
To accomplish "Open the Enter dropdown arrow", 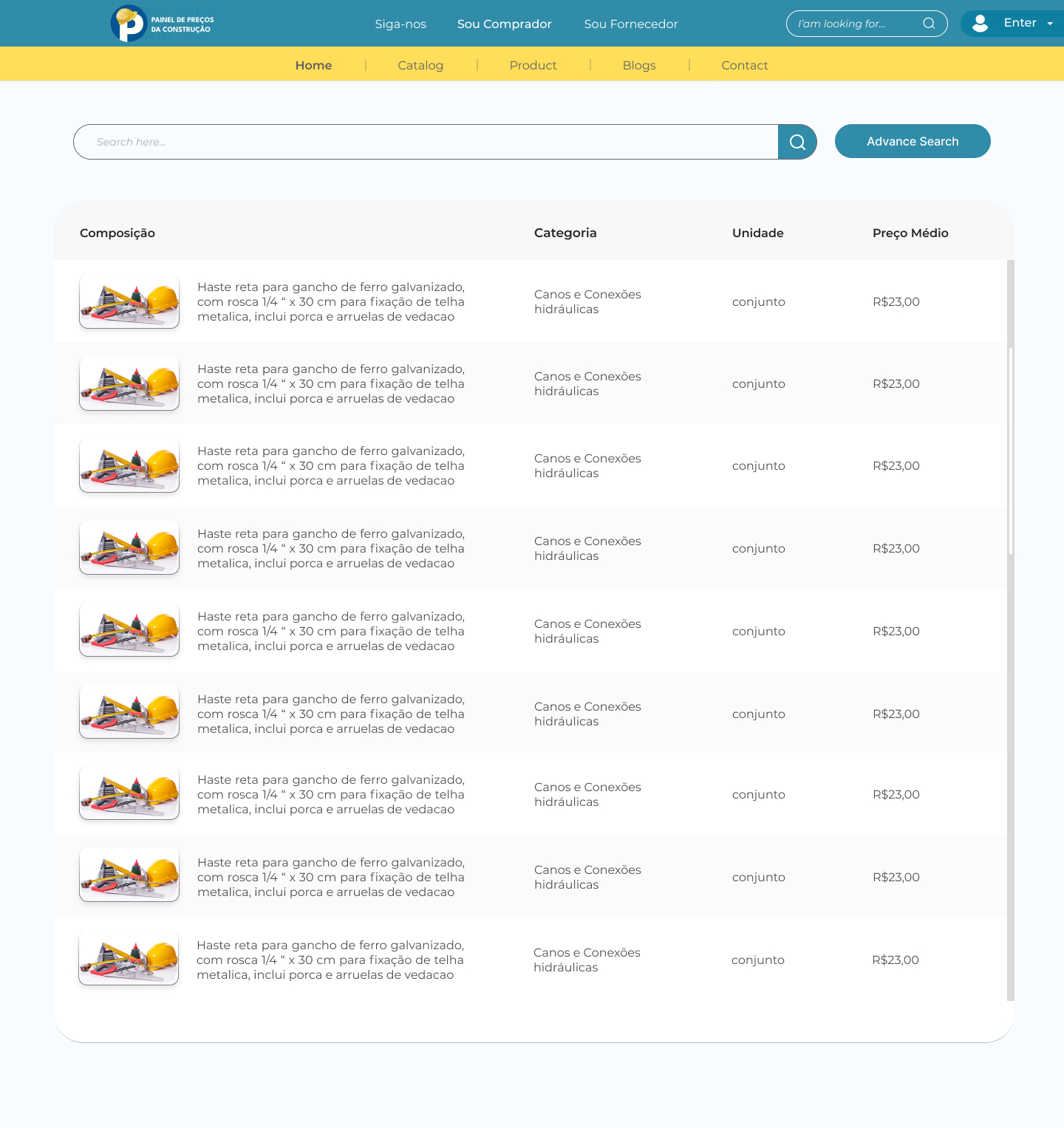I will click(x=1050, y=24).
